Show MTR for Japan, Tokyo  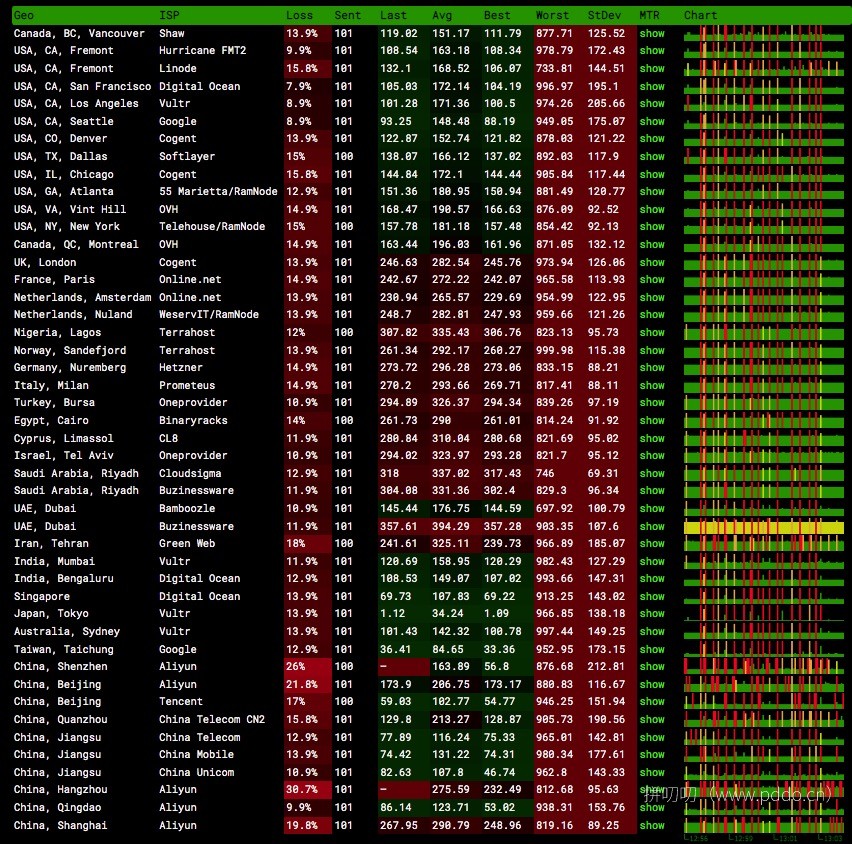pyautogui.click(x=652, y=614)
